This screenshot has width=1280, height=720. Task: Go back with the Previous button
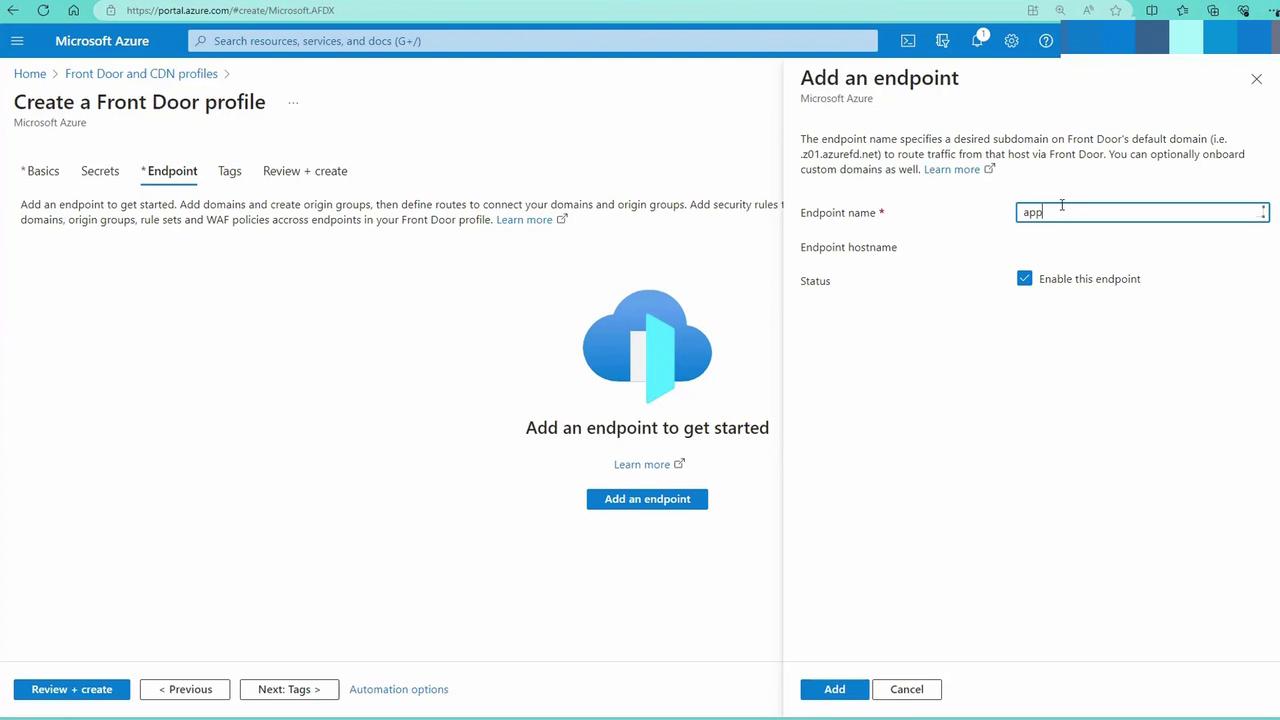[x=185, y=689]
